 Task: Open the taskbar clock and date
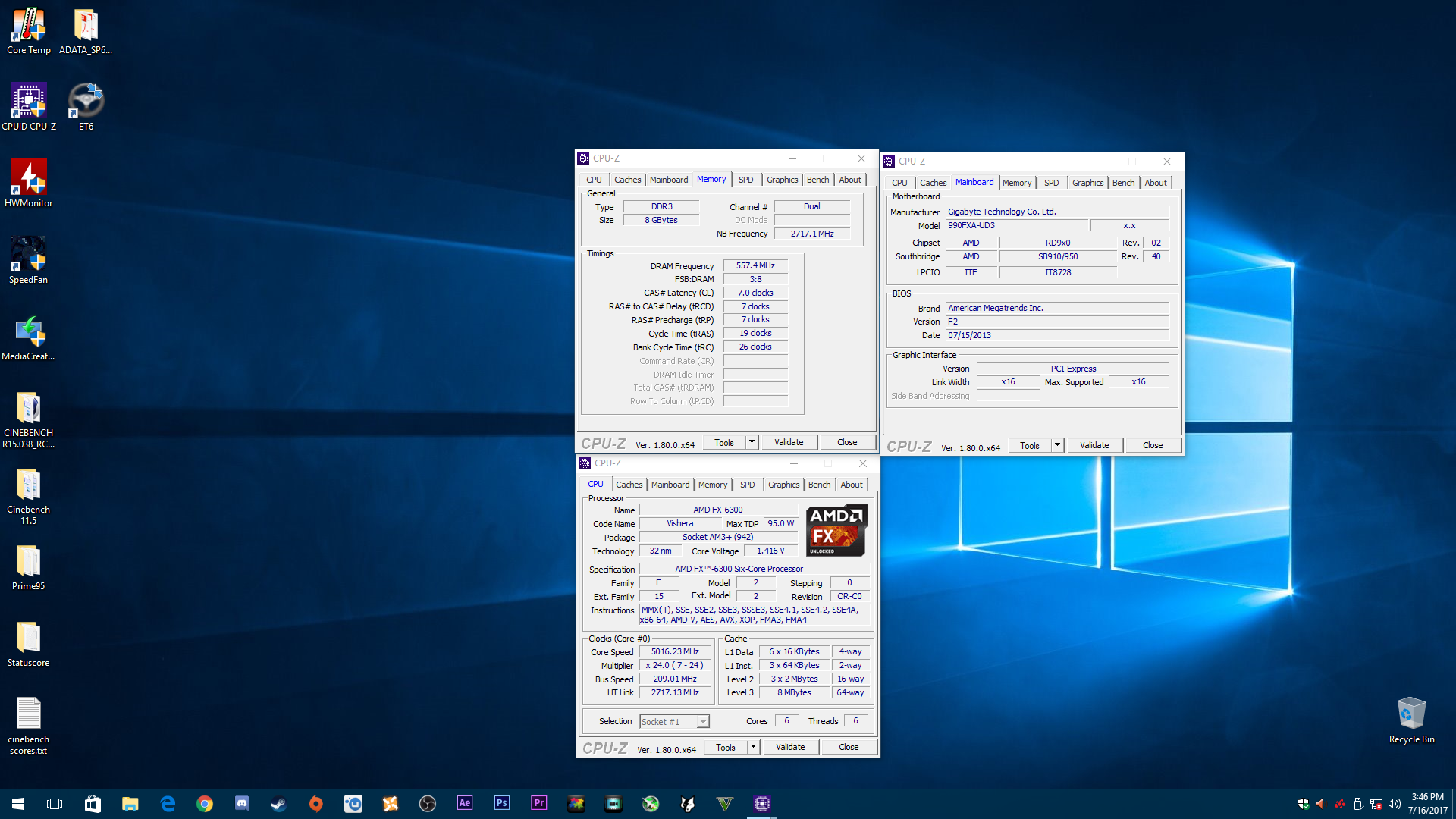[x=1427, y=804]
